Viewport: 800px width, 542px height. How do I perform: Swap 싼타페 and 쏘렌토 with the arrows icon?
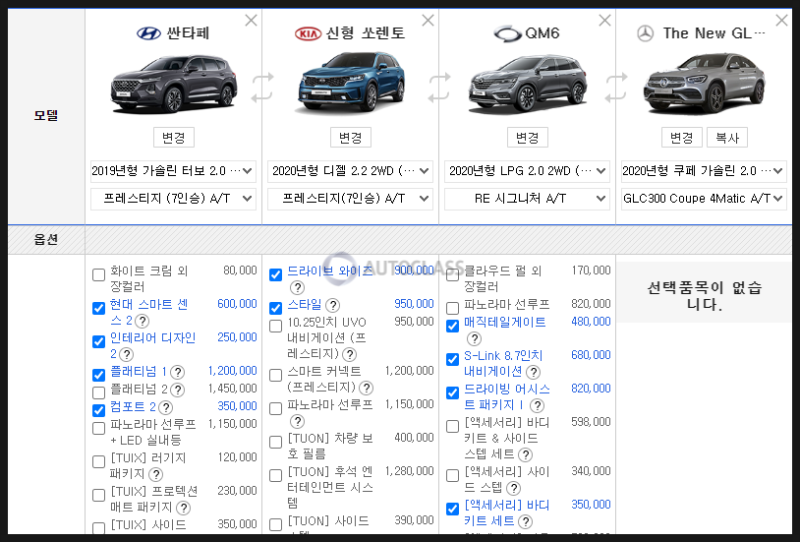pos(262,87)
